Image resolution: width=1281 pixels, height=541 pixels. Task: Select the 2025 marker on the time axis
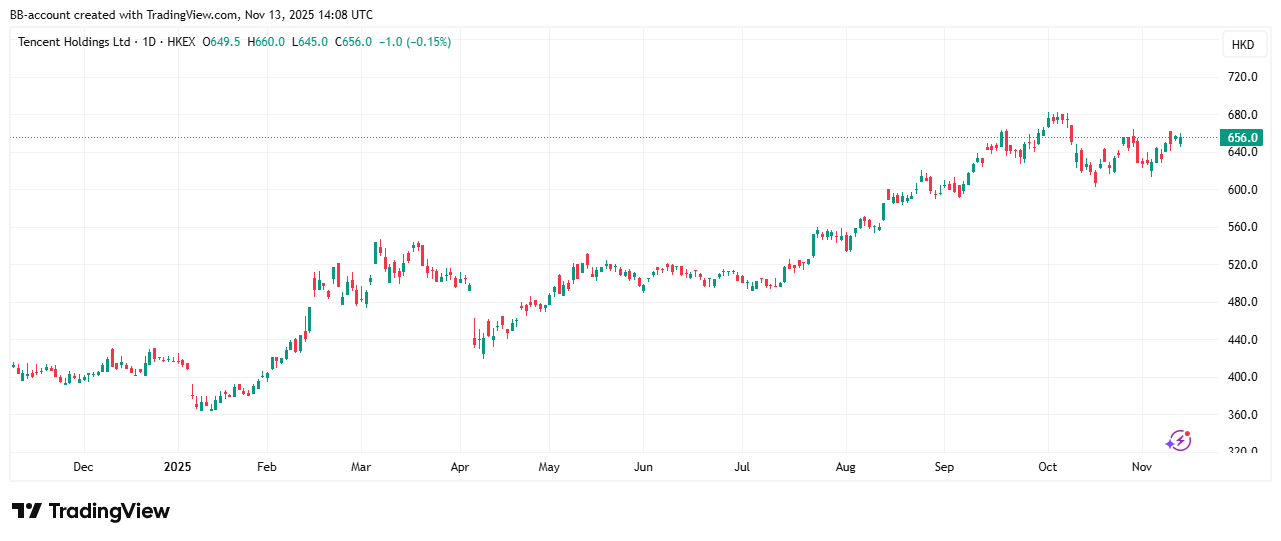pyautogui.click(x=178, y=467)
